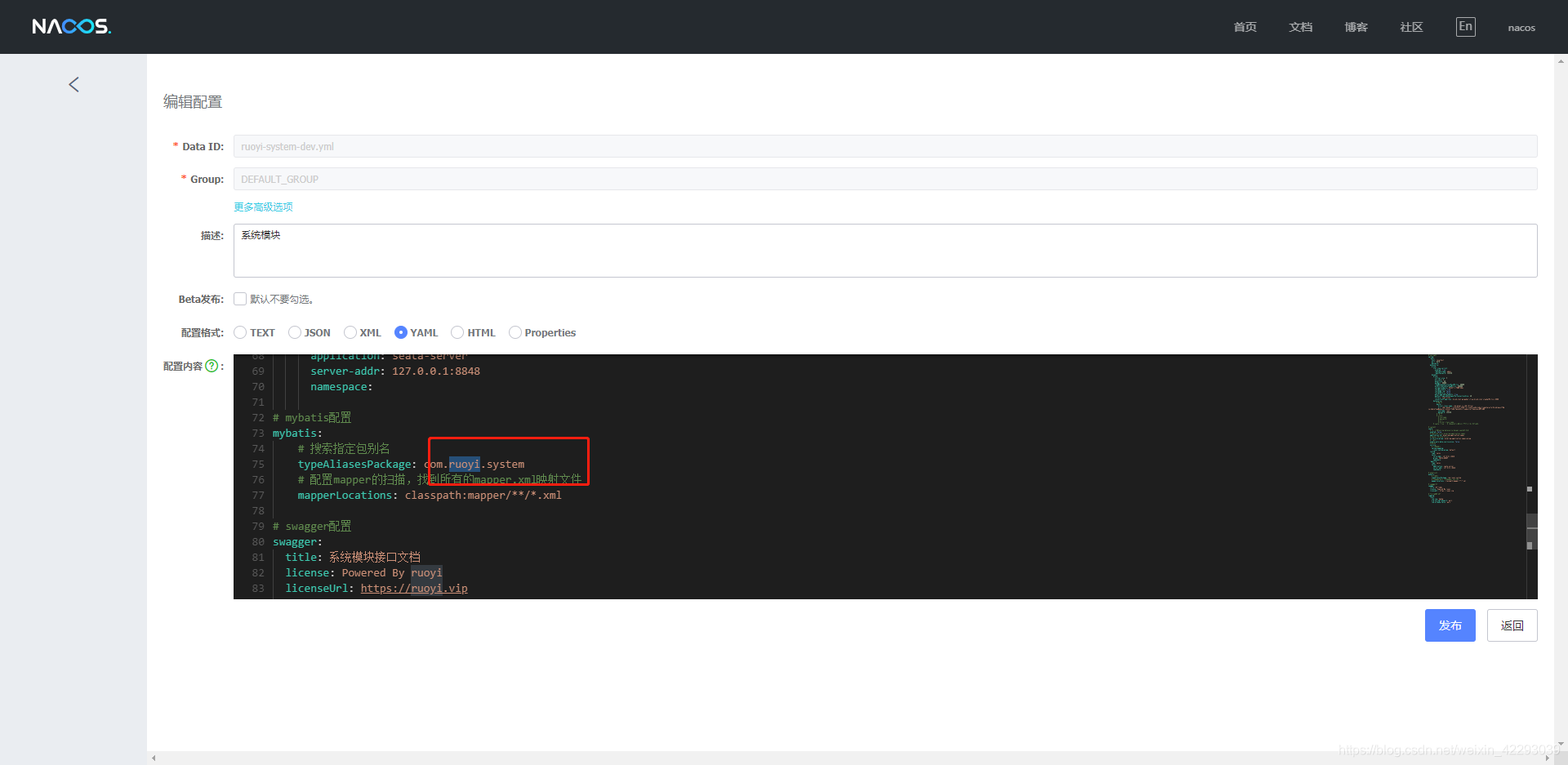The height and width of the screenshot is (765, 1568).
Task: Click the https://ruoyi.vip link in editor
Action: click(x=414, y=589)
